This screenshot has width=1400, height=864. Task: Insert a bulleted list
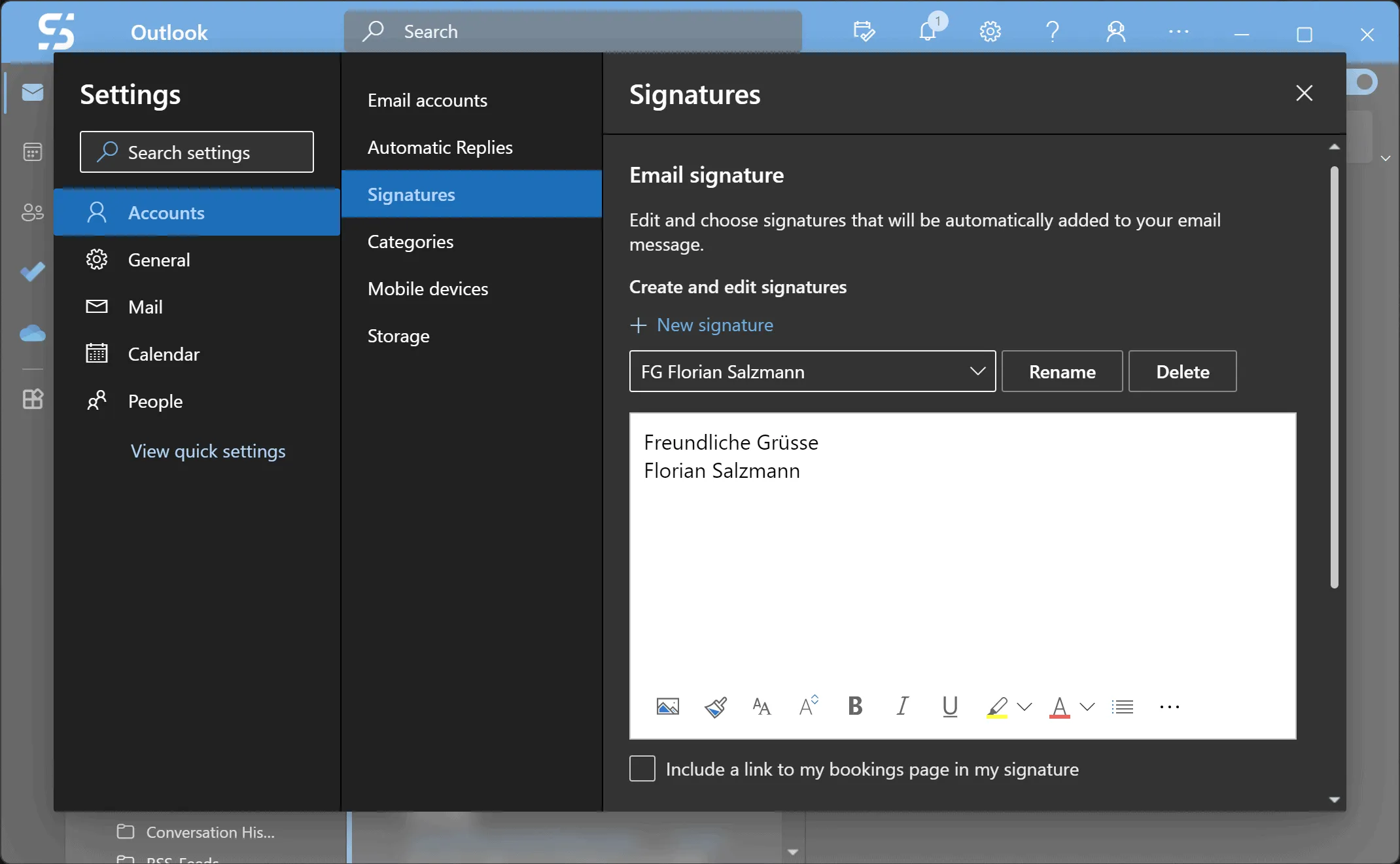point(1123,707)
